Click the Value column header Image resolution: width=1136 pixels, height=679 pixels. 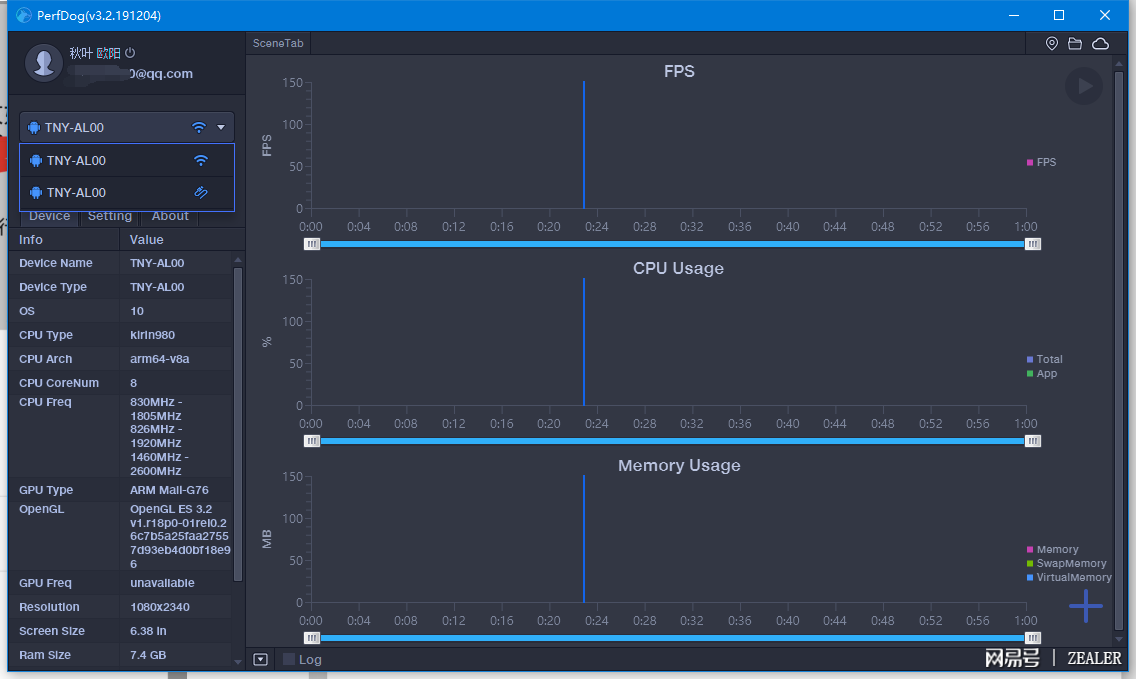[181, 240]
